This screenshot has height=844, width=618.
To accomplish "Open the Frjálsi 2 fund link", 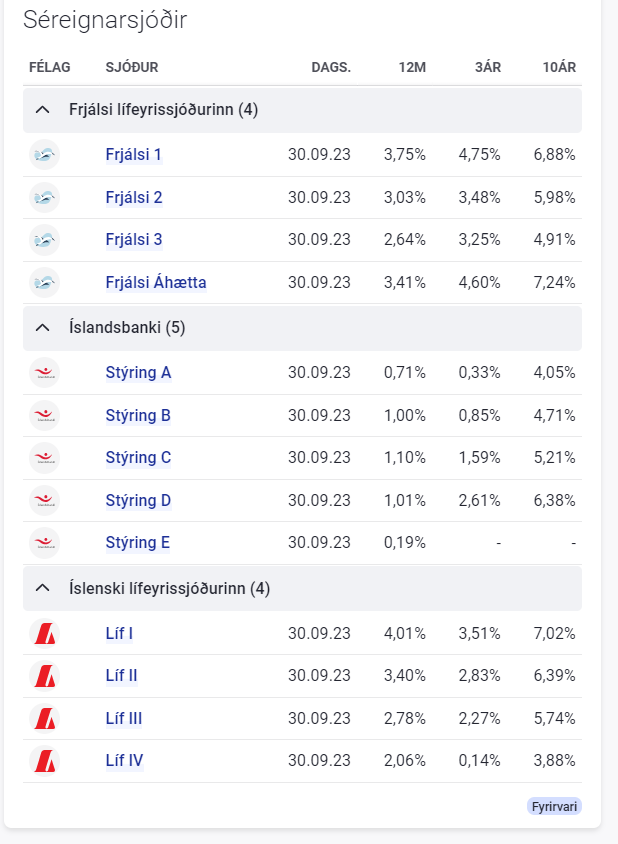I will pyautogui.click(x=134, y=198).
